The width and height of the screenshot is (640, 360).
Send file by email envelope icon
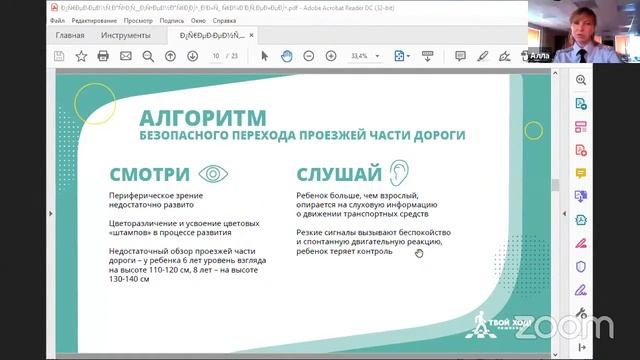tap(126, 56)
